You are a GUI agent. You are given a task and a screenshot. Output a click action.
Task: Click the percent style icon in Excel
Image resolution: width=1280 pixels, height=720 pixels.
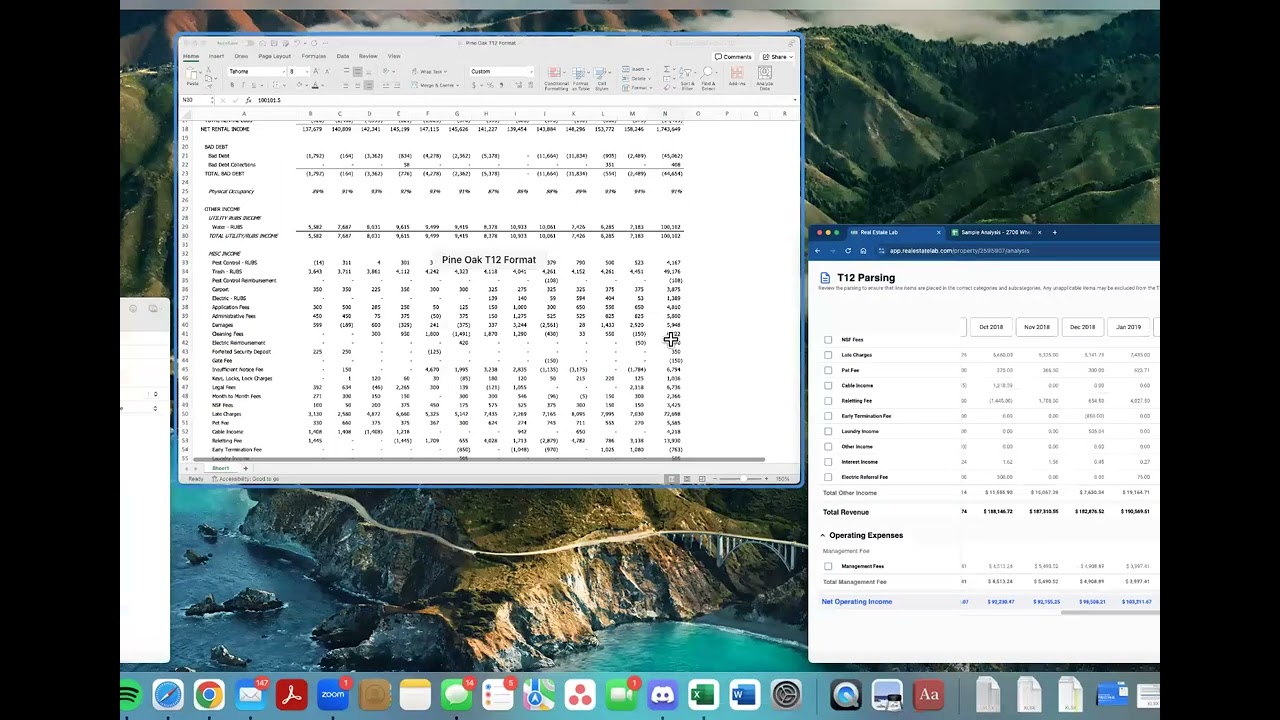(490, 85)
